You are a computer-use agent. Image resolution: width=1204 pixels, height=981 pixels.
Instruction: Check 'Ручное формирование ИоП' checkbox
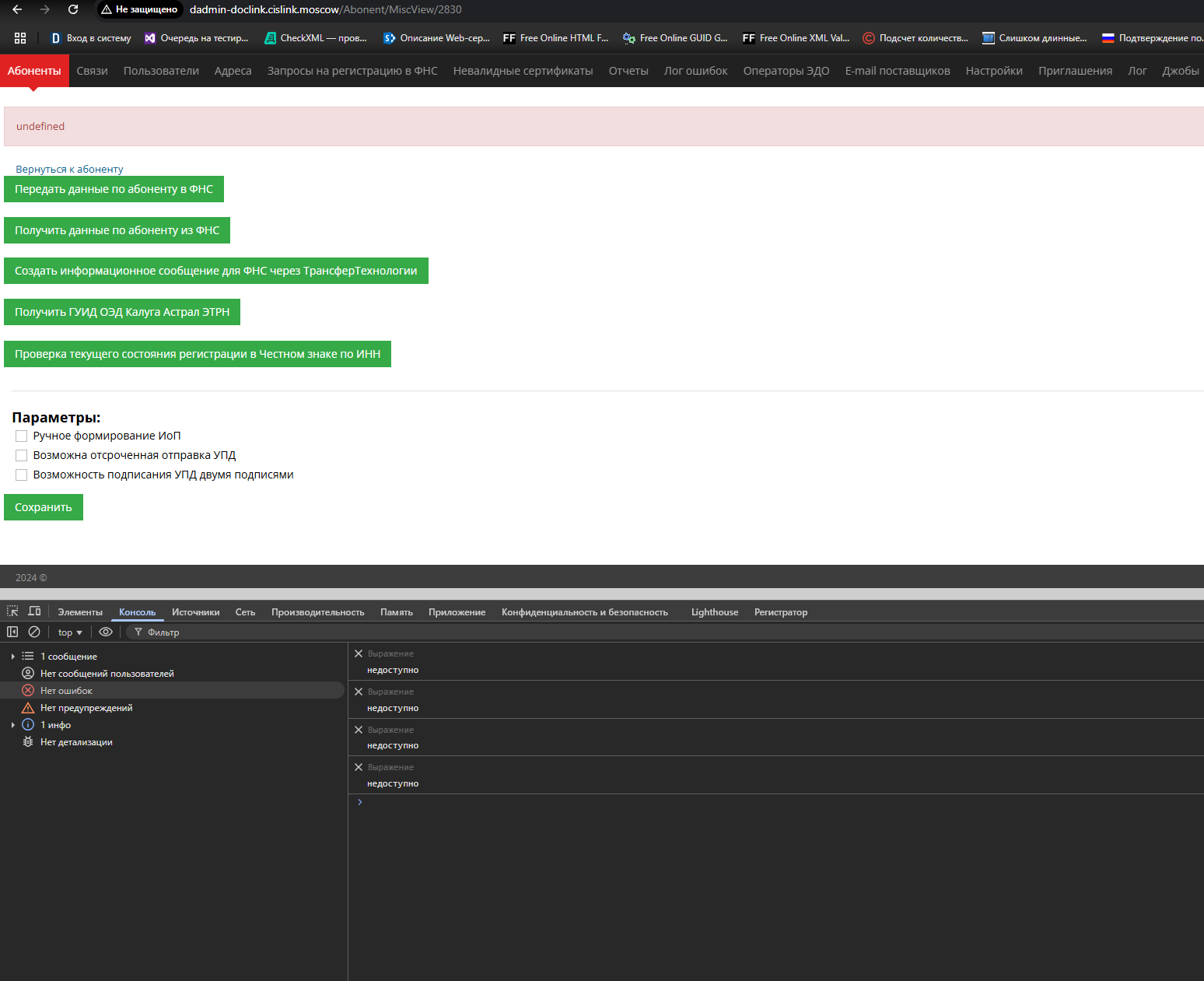coord(22,436)
